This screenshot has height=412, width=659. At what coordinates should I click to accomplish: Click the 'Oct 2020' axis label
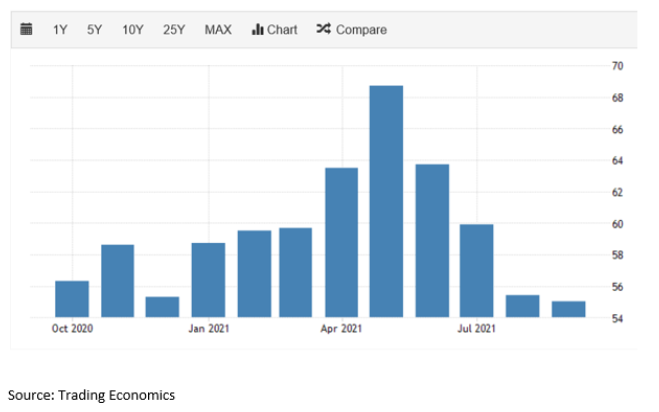pyautogui.click(x=72, y=328)
